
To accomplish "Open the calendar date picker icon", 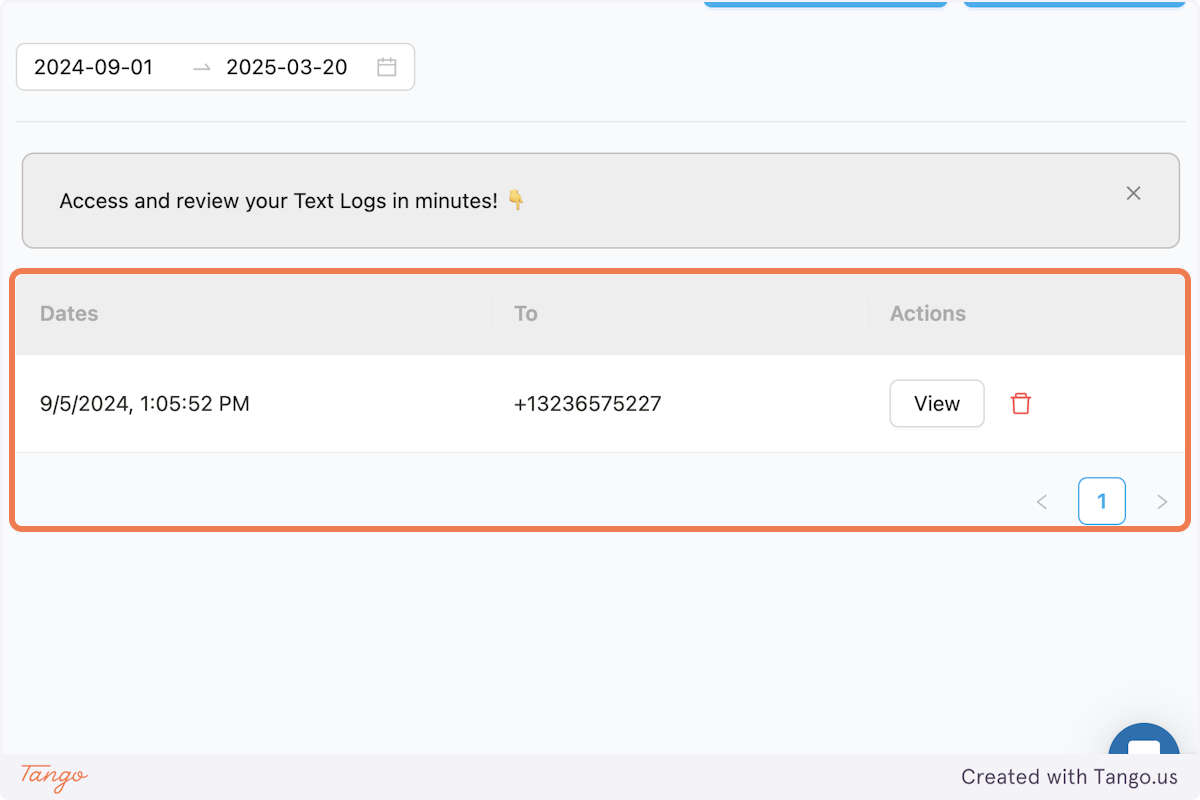I will tap(388, 66).
